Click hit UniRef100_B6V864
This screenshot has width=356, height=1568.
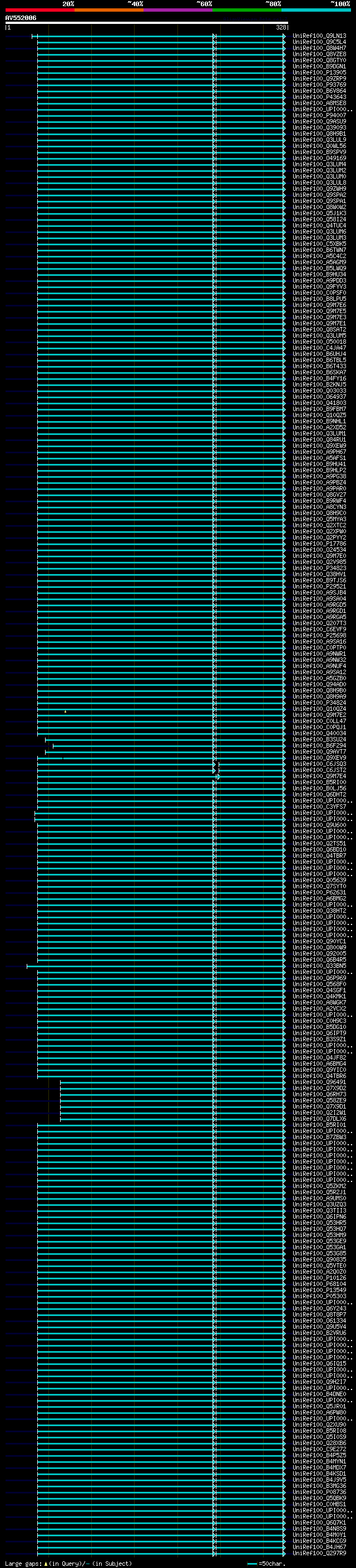tap(319, 91)
